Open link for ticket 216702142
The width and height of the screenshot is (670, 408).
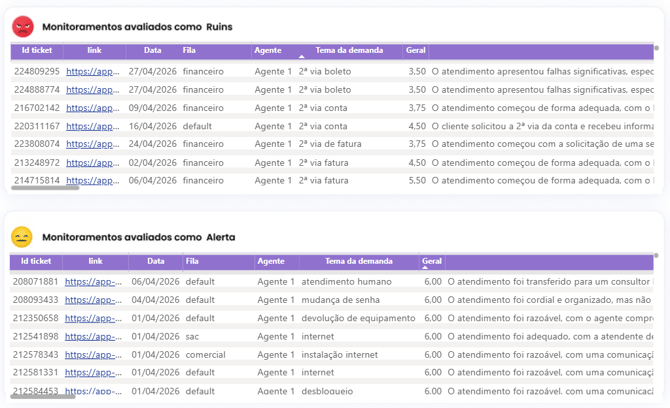(x=93, y=108)
